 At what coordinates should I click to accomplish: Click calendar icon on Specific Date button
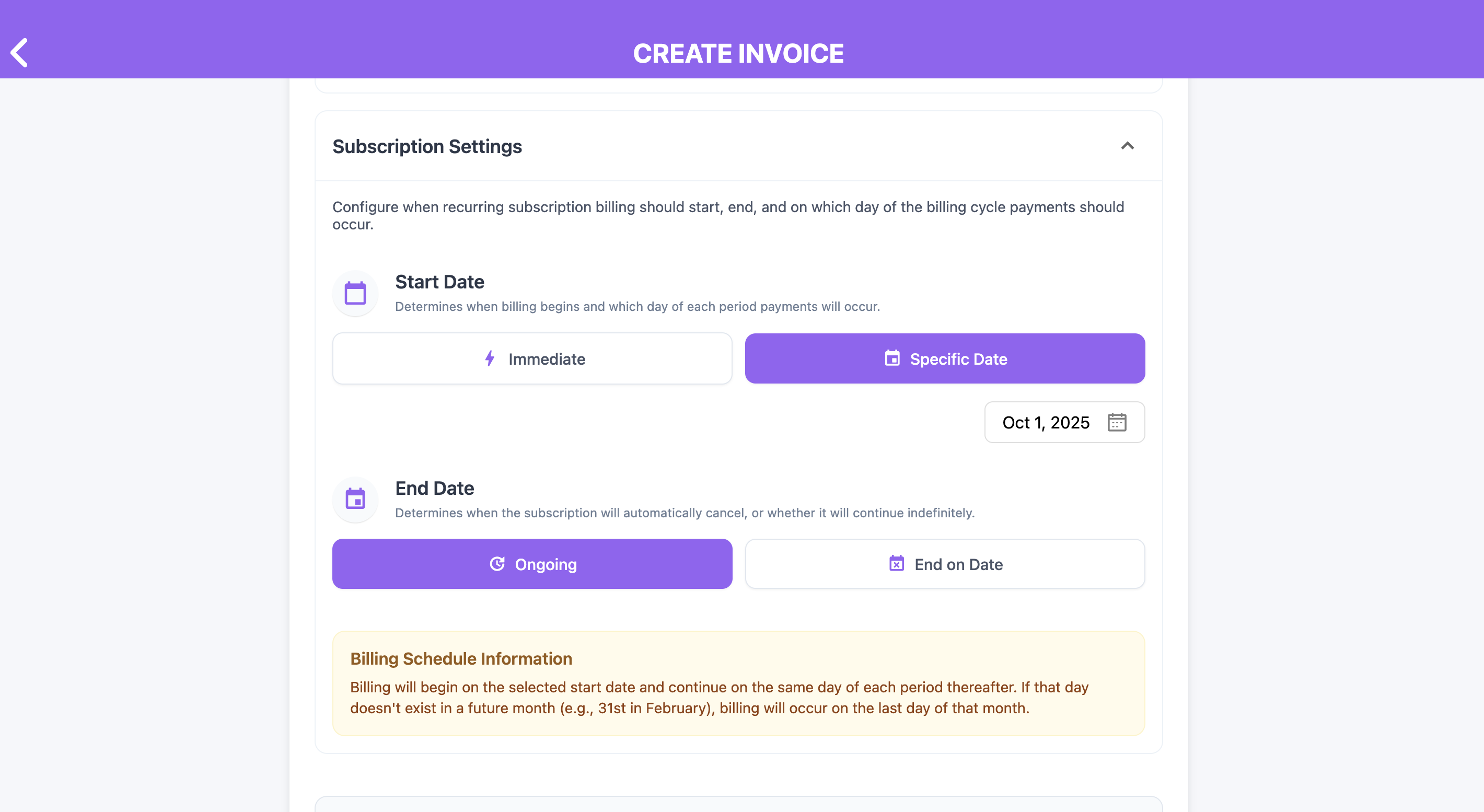tap(892, 358)
